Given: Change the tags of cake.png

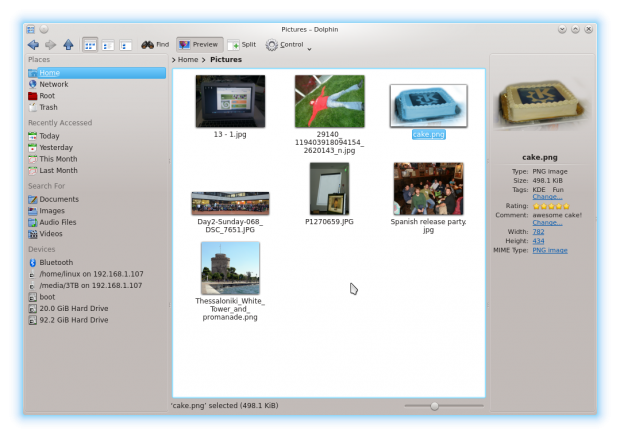Looking at the screenshot, I should click(x=547, y=196).
